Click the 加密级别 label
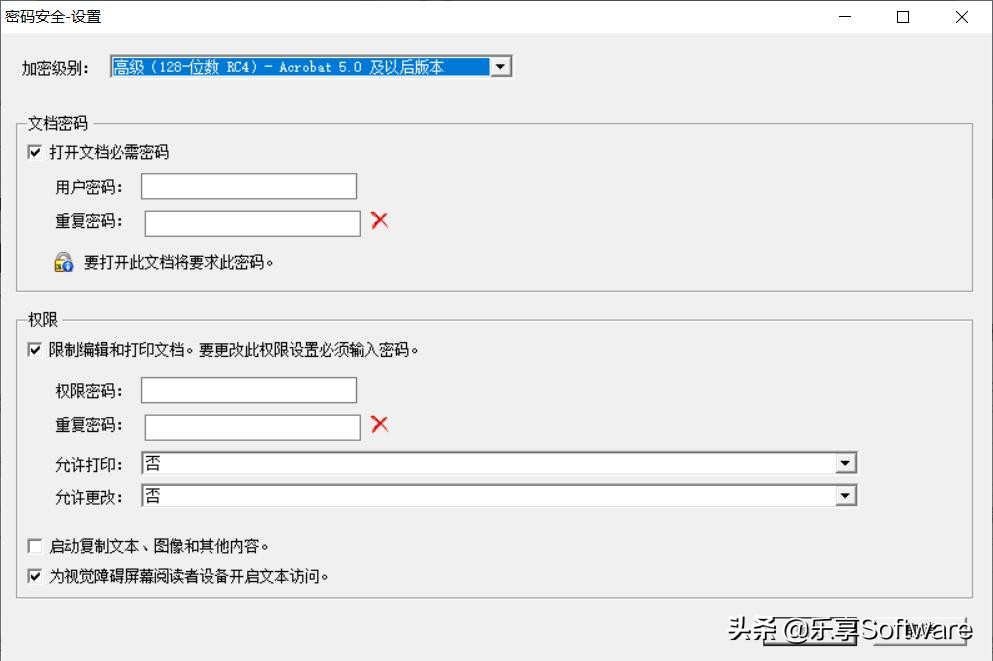This screenshot has height=661, width=993. pyautogui.click(x=55, y=68)
